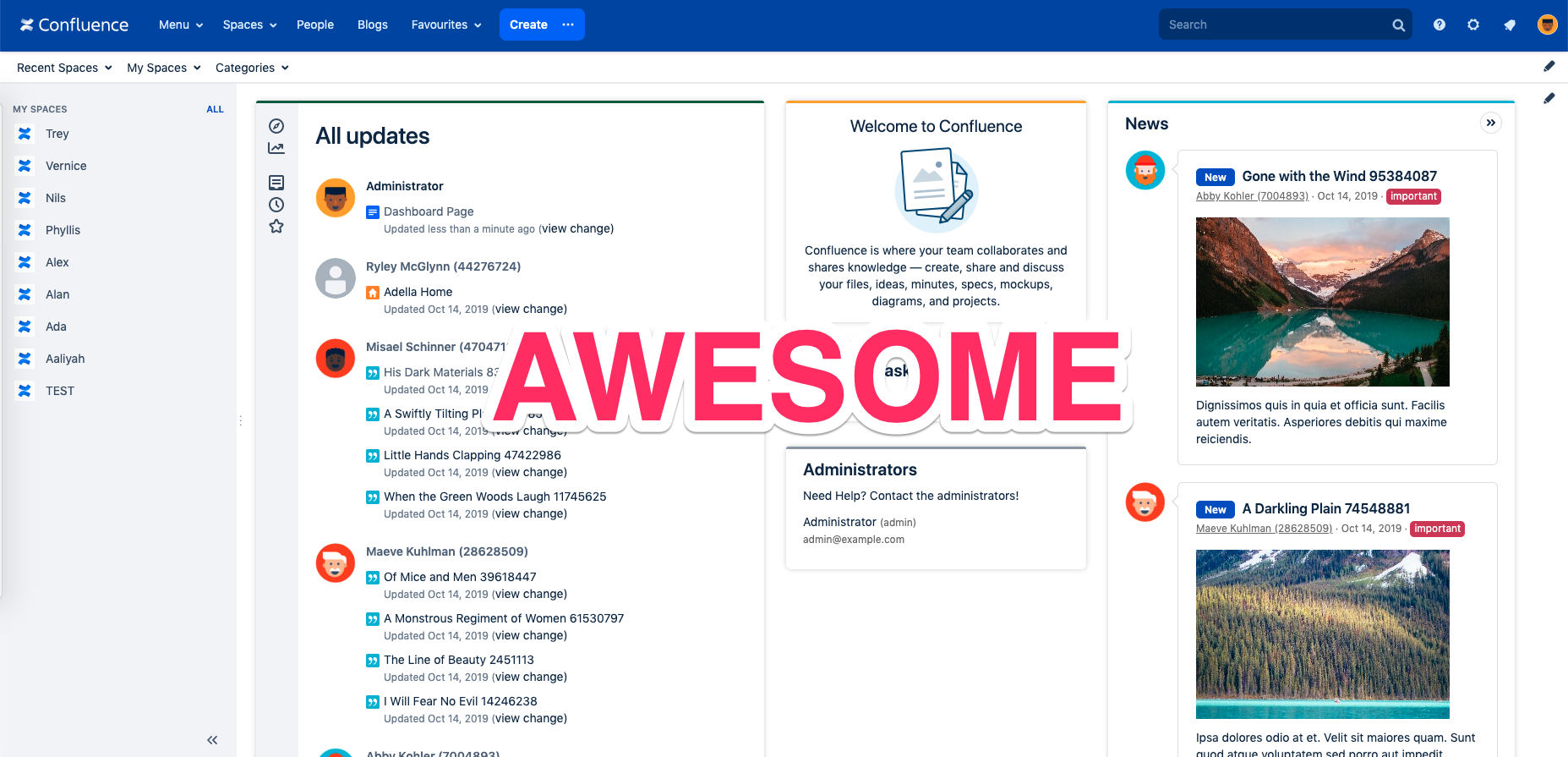Click Maeve Kuhlman's avatar in updates
This screenshot has width=1568, height=757.
[x=336, y=563]
